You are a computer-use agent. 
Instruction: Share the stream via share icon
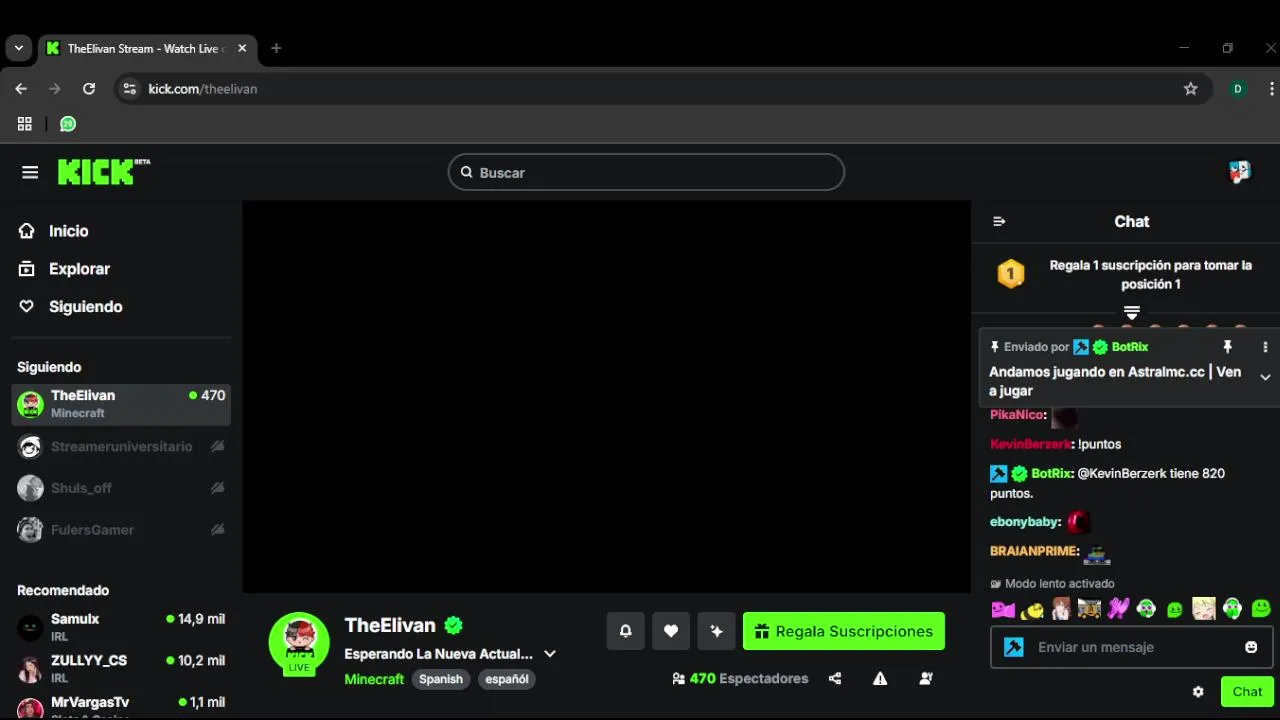click(x=835, y=678)
